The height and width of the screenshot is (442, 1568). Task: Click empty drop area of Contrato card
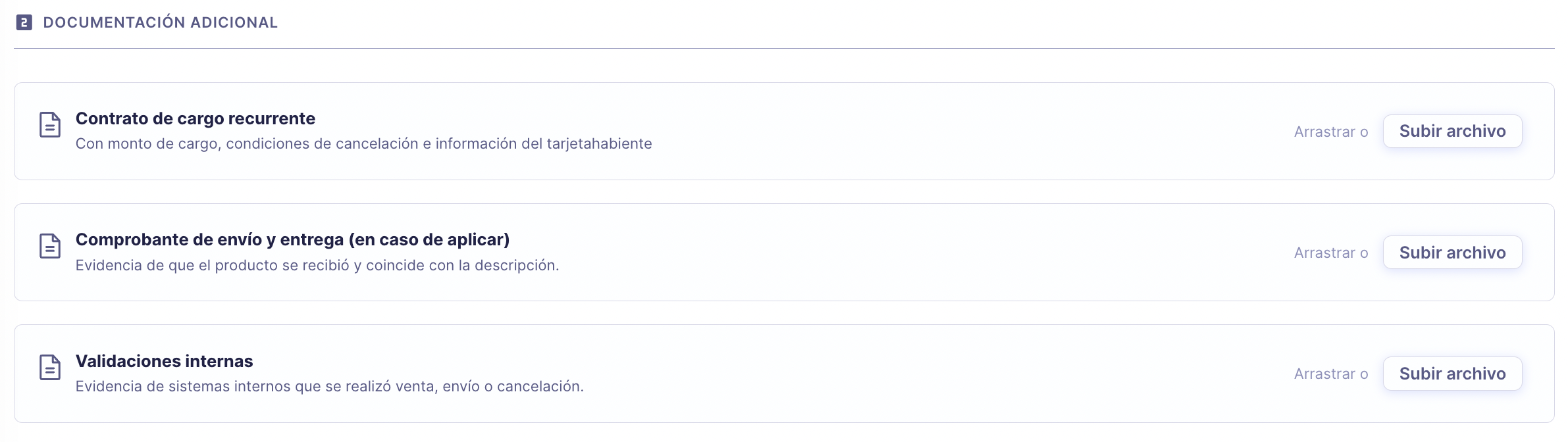coord(954,132)
